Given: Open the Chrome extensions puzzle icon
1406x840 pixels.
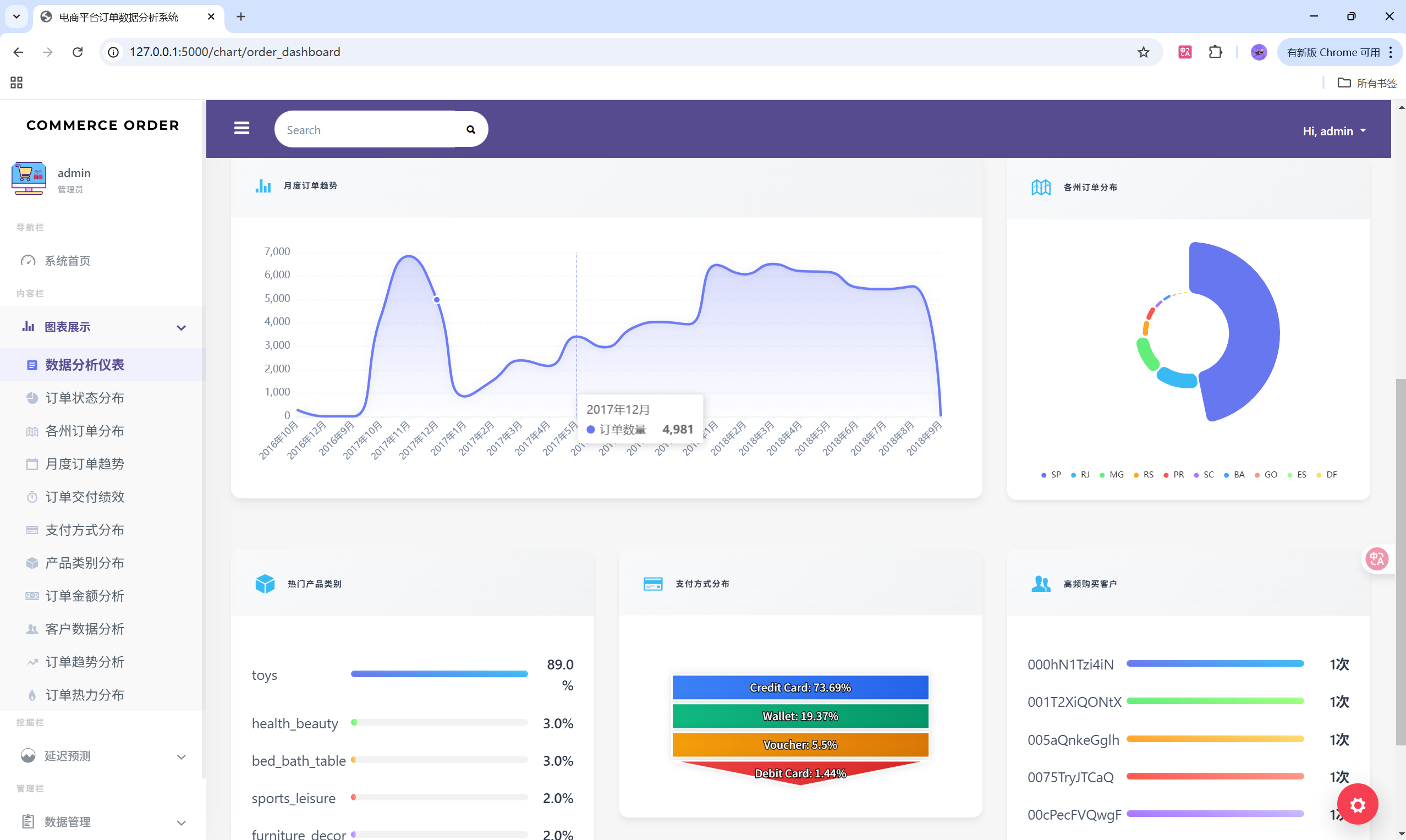Looking at the screenshot, I should point(1215,52).
